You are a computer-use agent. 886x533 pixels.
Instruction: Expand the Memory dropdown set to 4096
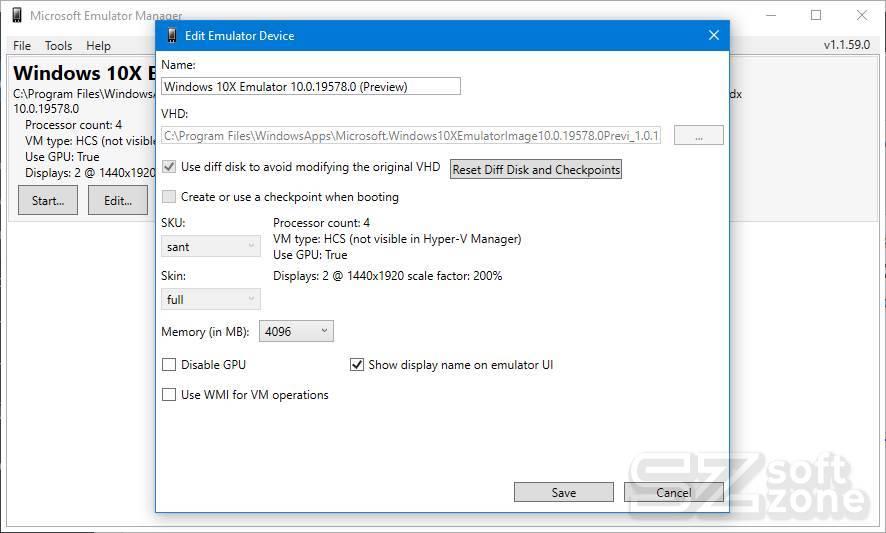[x=296, y=331]
